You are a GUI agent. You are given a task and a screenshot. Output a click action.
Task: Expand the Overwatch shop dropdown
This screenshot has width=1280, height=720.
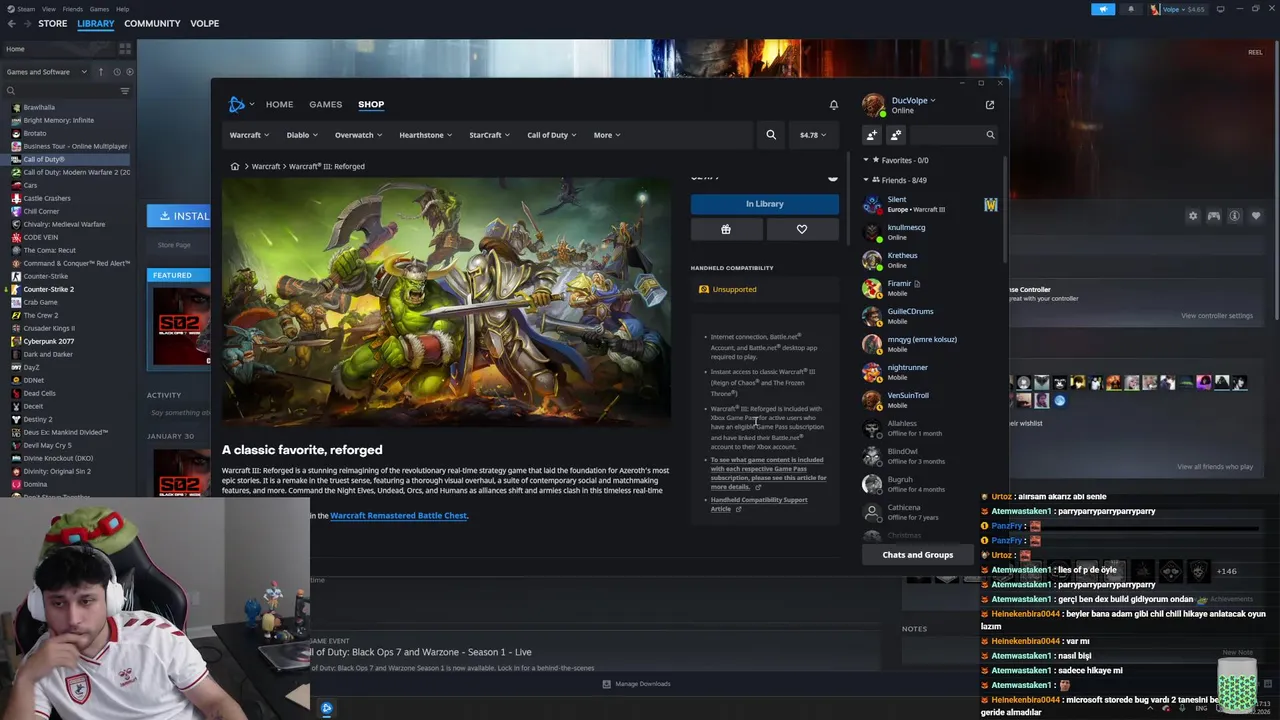coord(358,135)
